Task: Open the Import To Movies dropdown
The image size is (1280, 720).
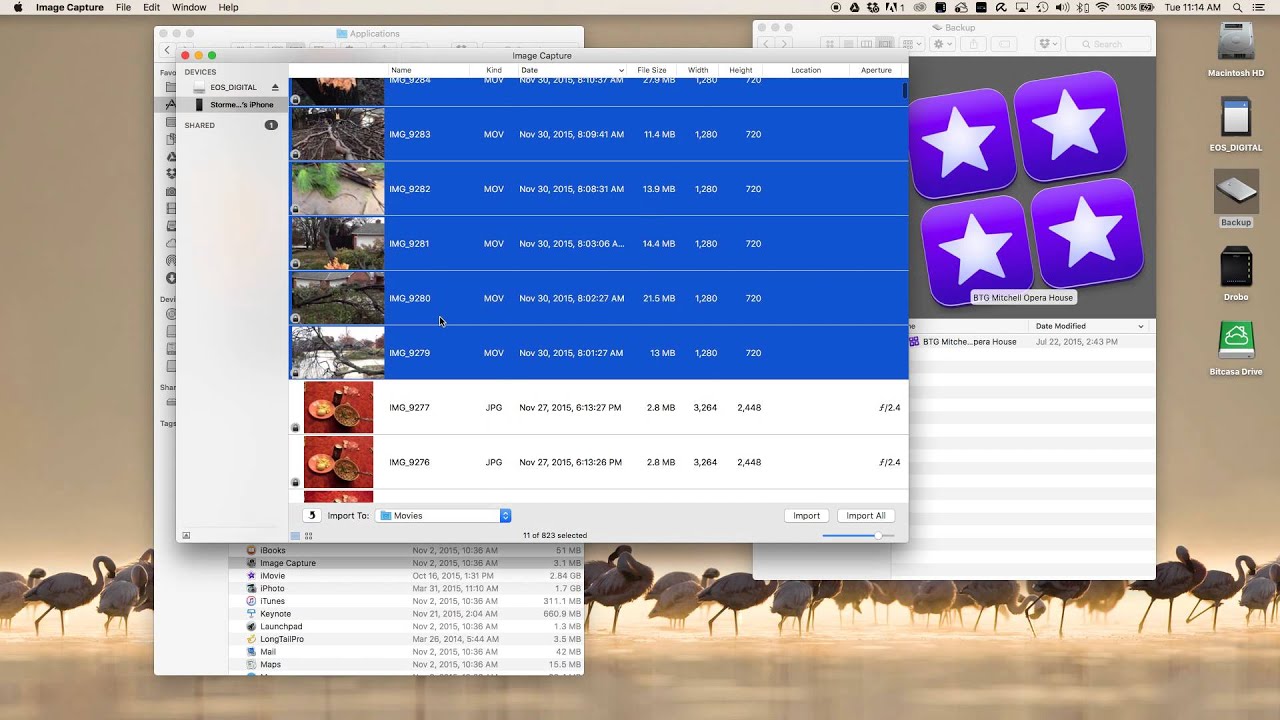Action: point(444,516)
